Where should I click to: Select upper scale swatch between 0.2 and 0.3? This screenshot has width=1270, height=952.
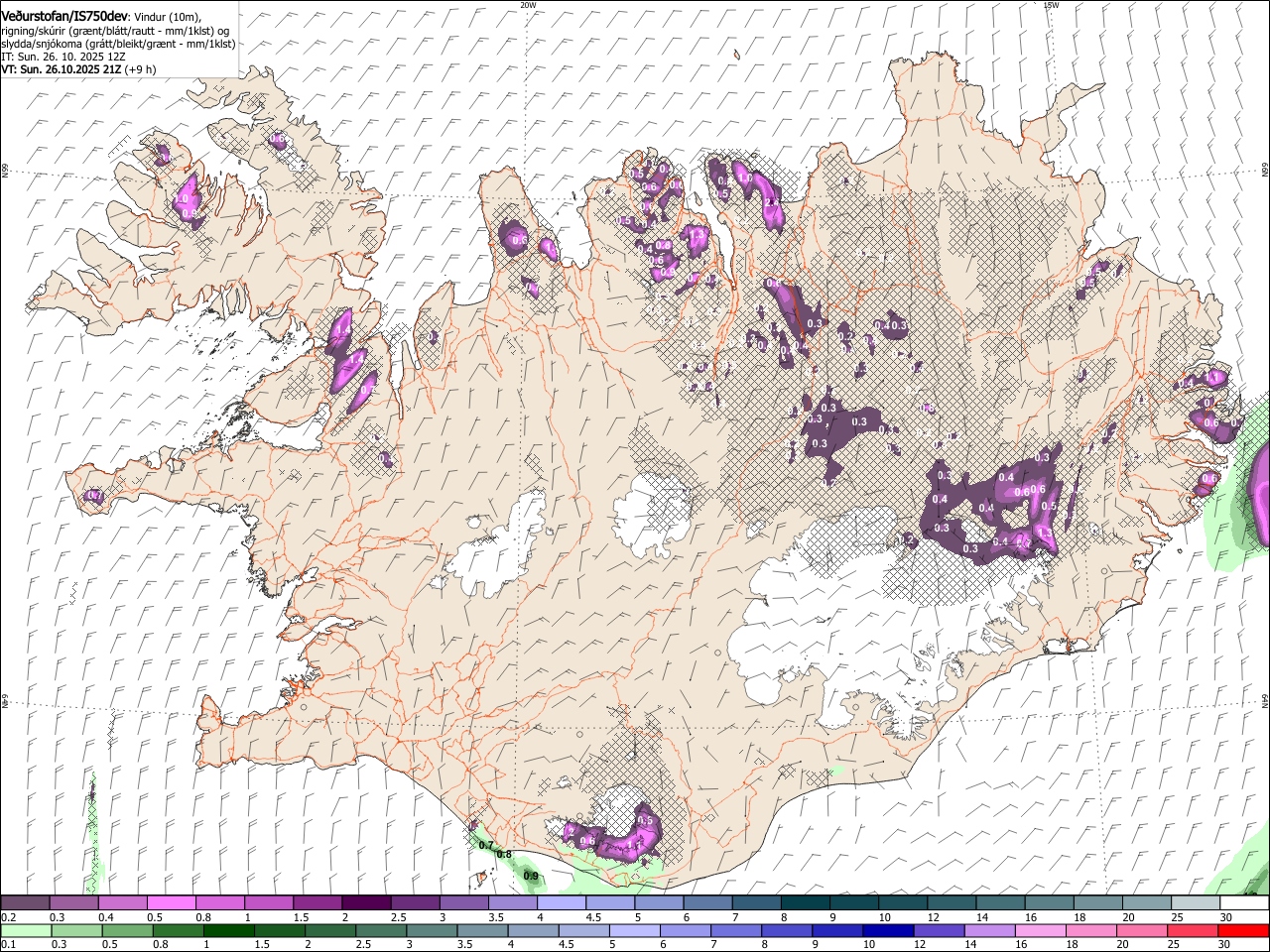(25, 903)
